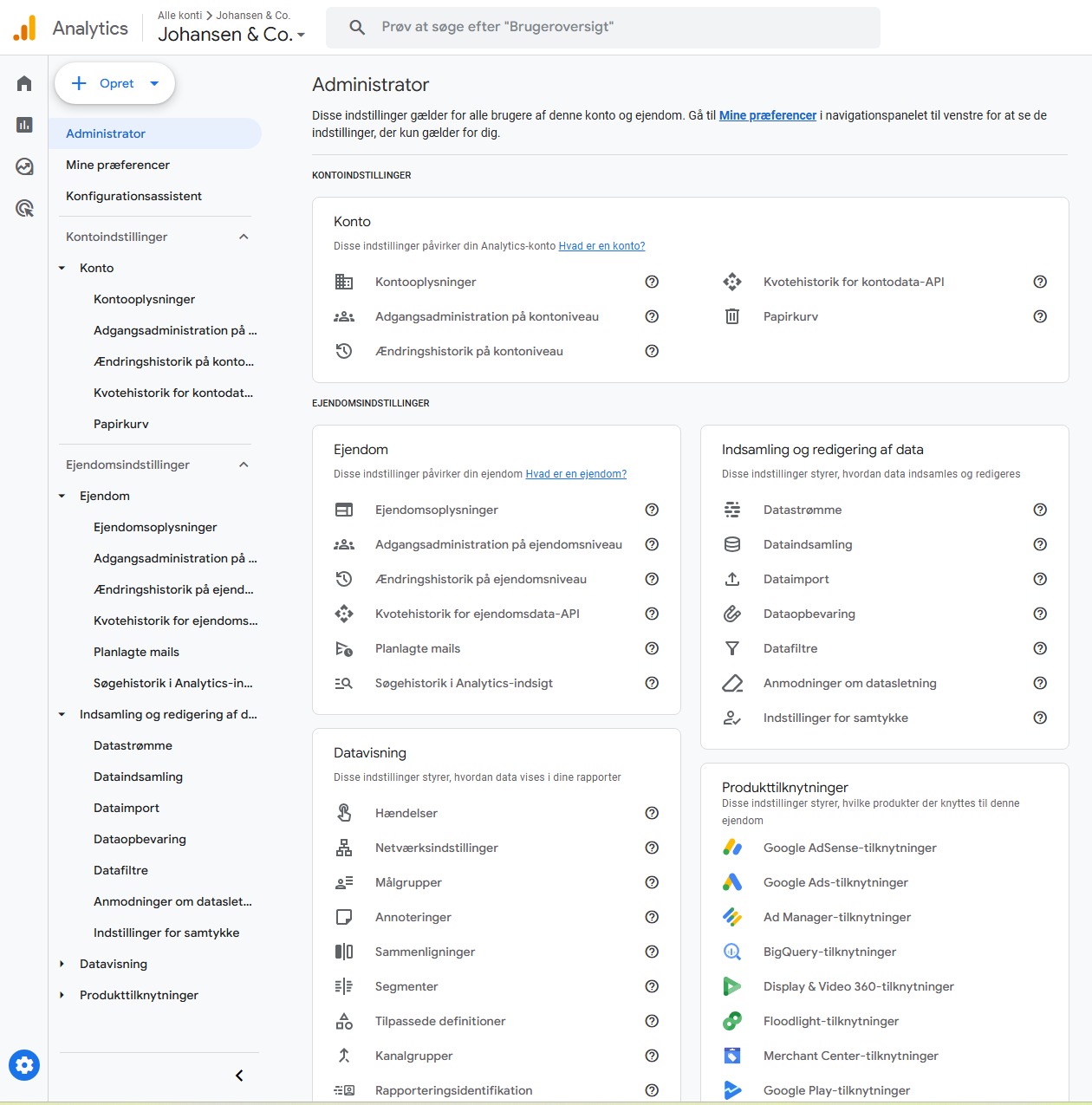
Task: Collapse the Konto tree node
Action: click(x=62, y=268)
